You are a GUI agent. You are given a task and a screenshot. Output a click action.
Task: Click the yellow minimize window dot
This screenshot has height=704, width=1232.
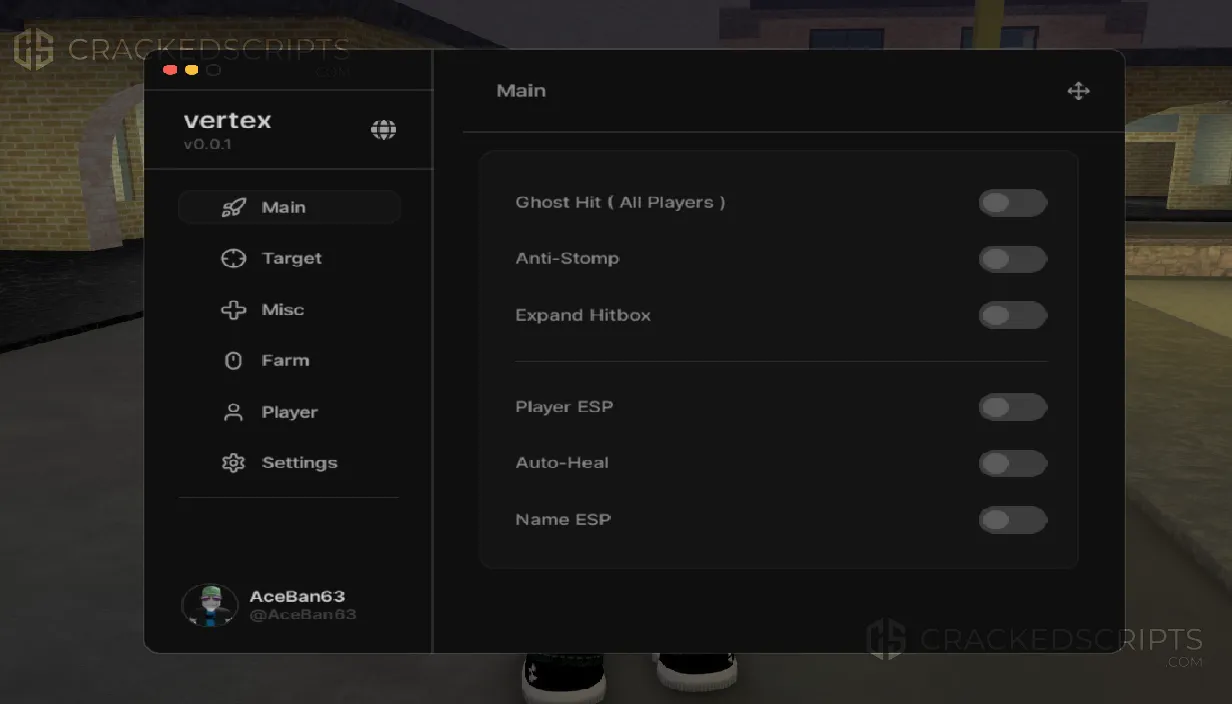(192, 70)
